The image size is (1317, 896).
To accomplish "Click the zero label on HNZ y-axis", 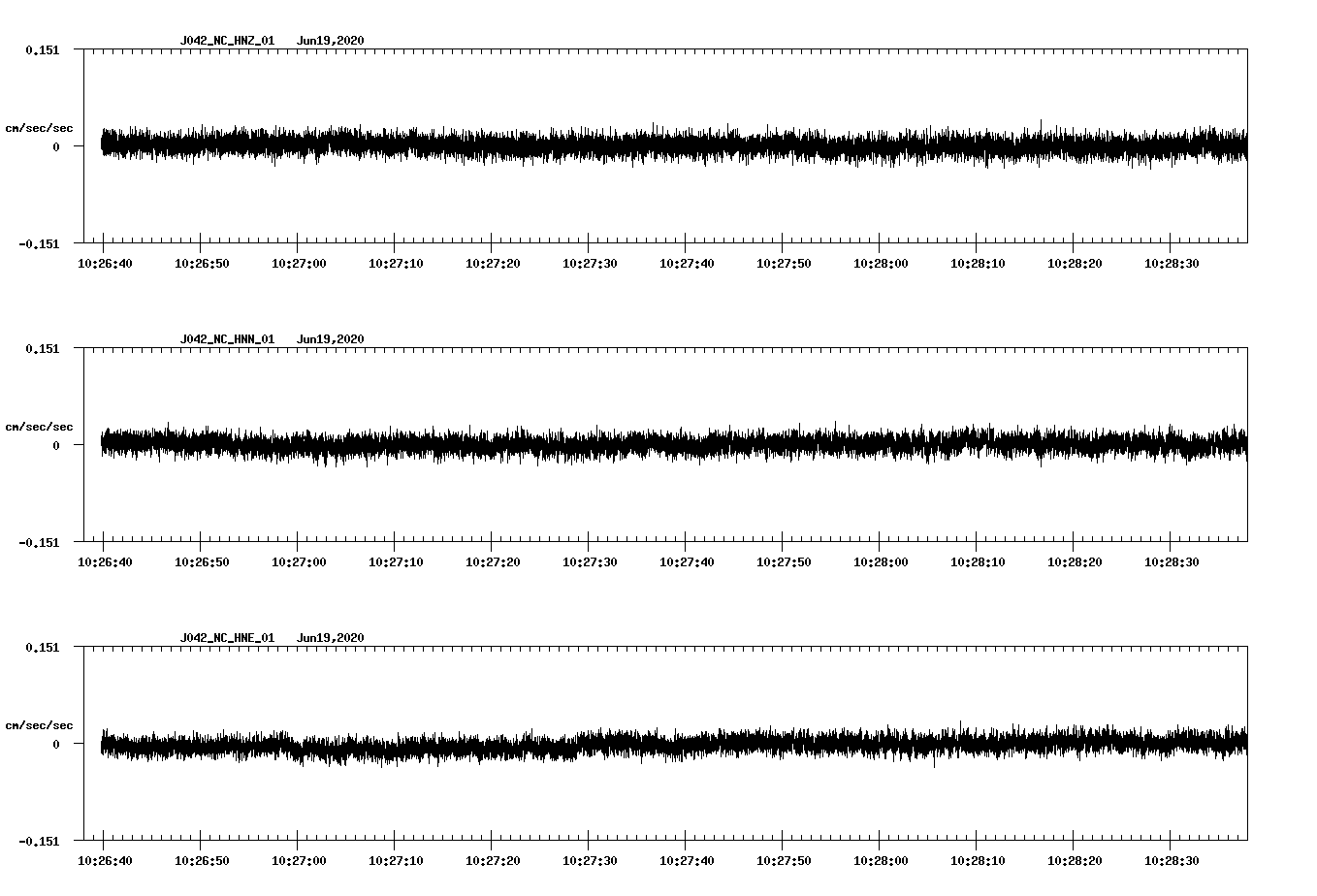I will (56, 146).
